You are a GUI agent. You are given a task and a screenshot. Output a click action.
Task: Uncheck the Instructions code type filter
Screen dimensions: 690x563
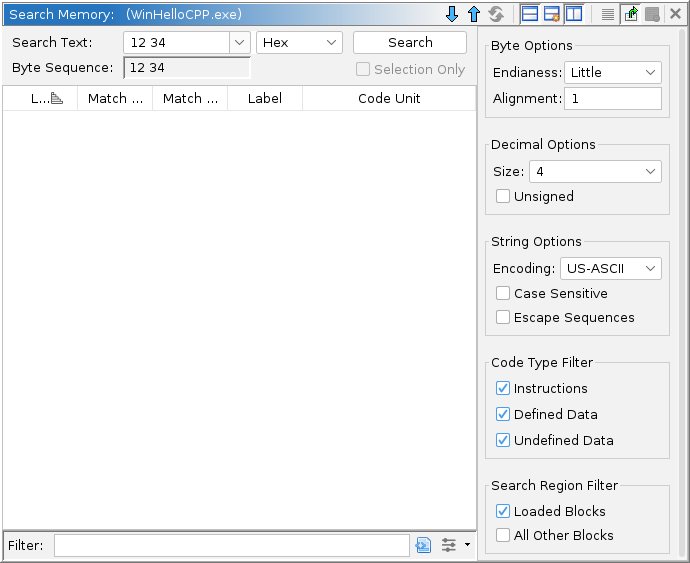503,389
